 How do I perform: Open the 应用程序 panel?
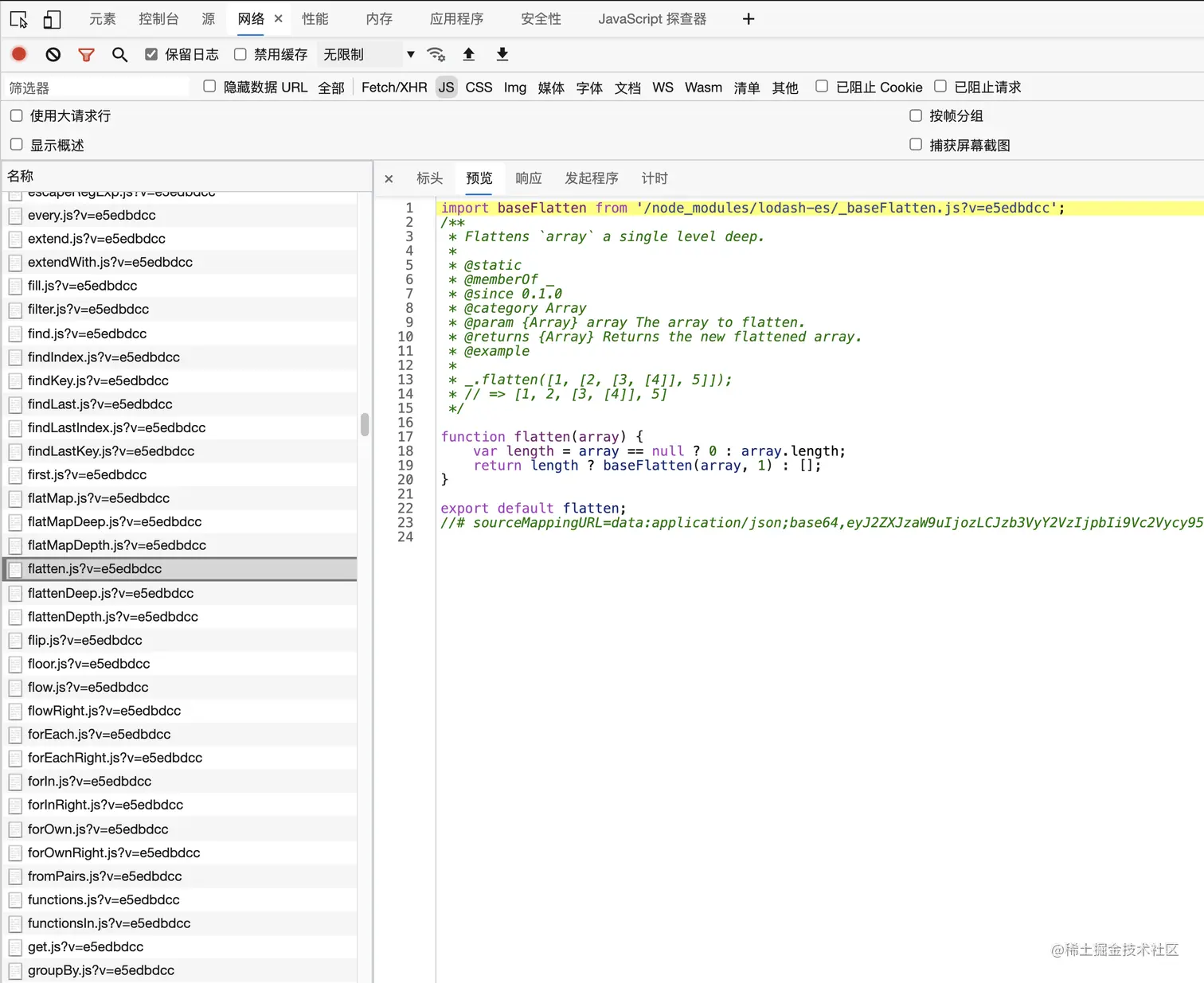pos(457,18)
